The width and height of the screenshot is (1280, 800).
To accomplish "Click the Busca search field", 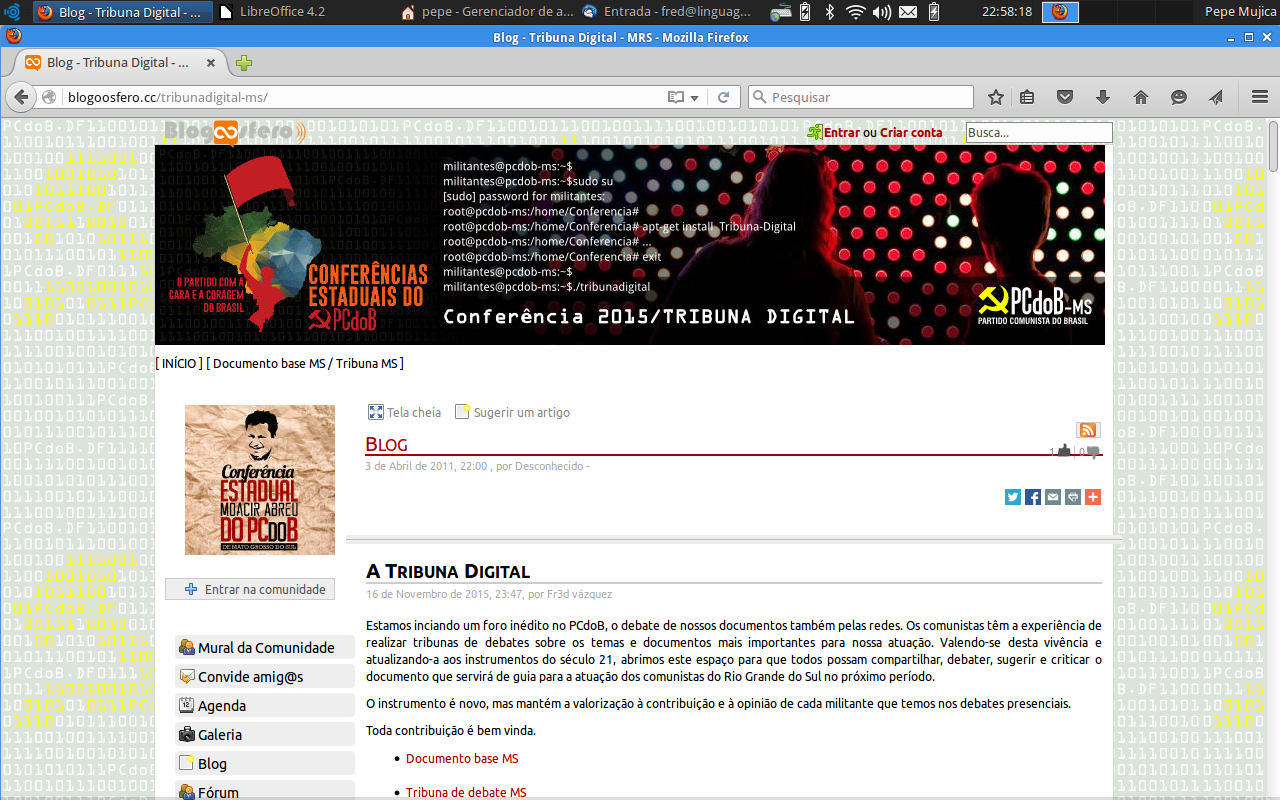I will click(x=1039, y=132).
